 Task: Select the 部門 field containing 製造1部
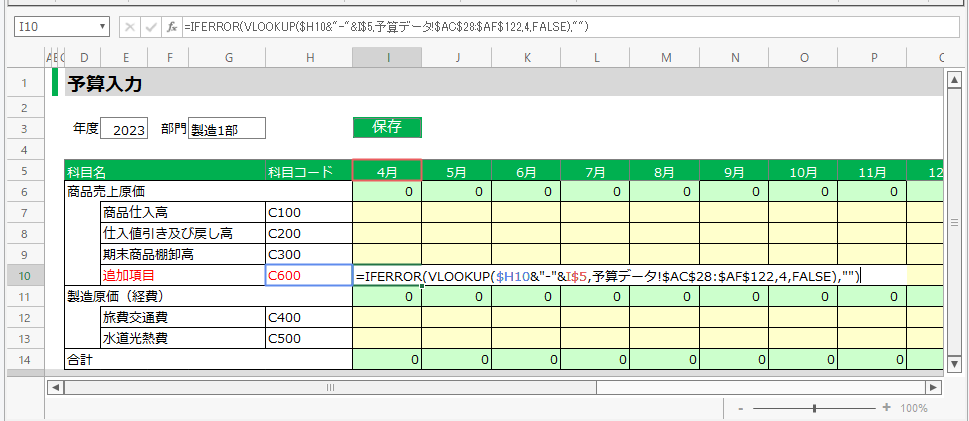click(x=226, y=129)
